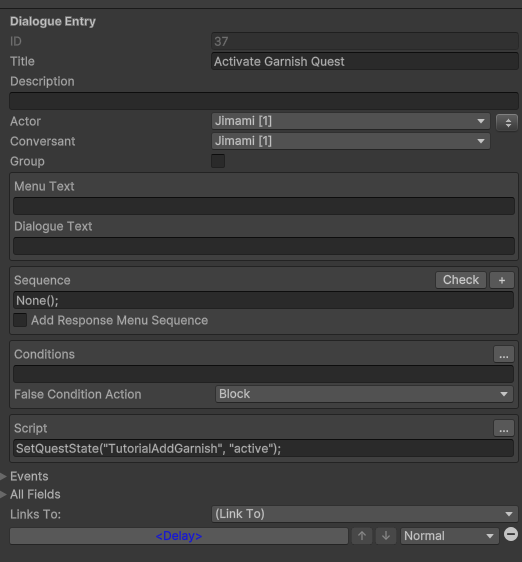This screenshot has width=522, height=562.
Task: Open the Conditions wizard ellipsis button
Action: click(x=504, y=354)
